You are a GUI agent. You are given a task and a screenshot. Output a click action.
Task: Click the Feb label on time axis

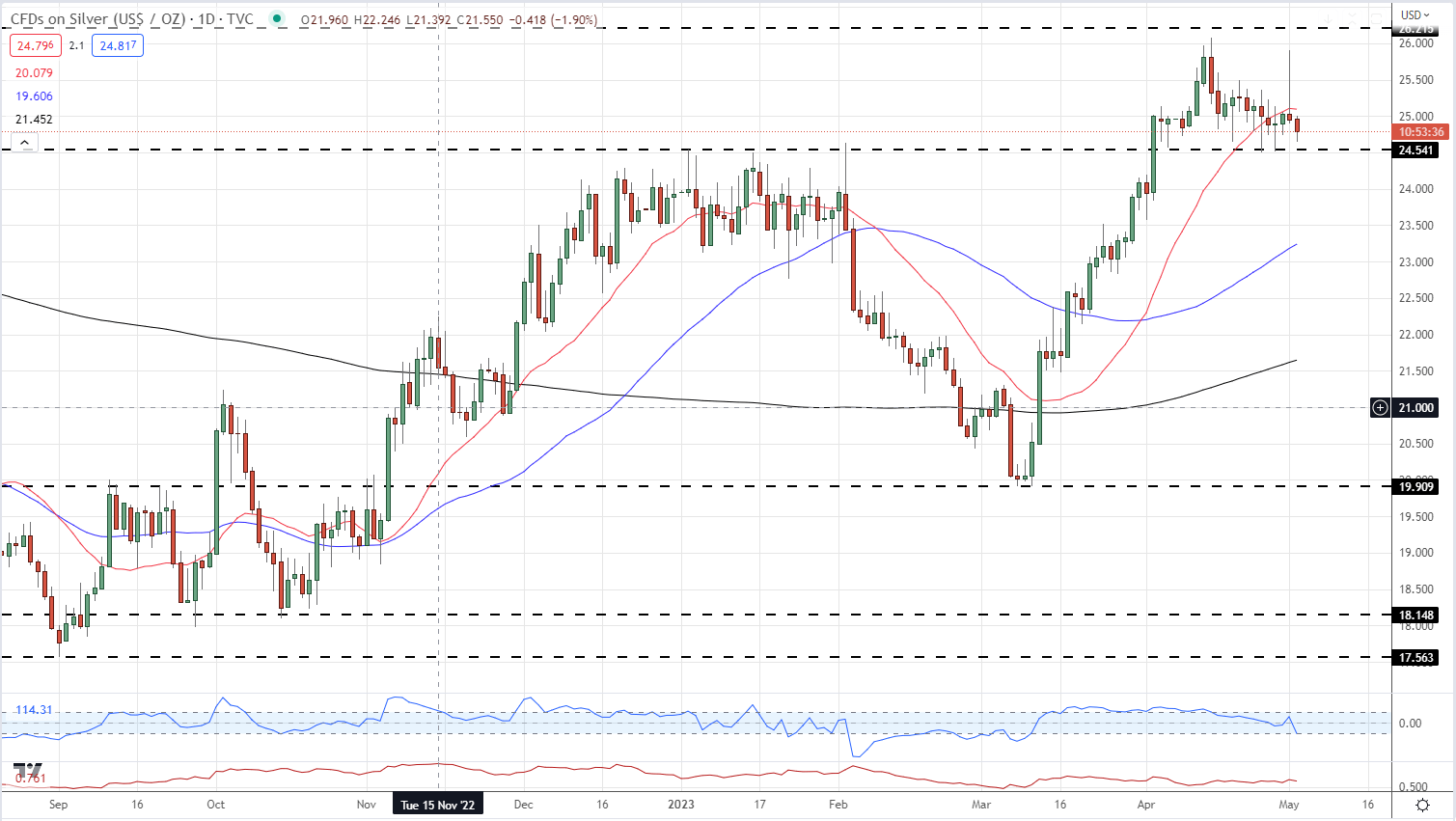838,805
